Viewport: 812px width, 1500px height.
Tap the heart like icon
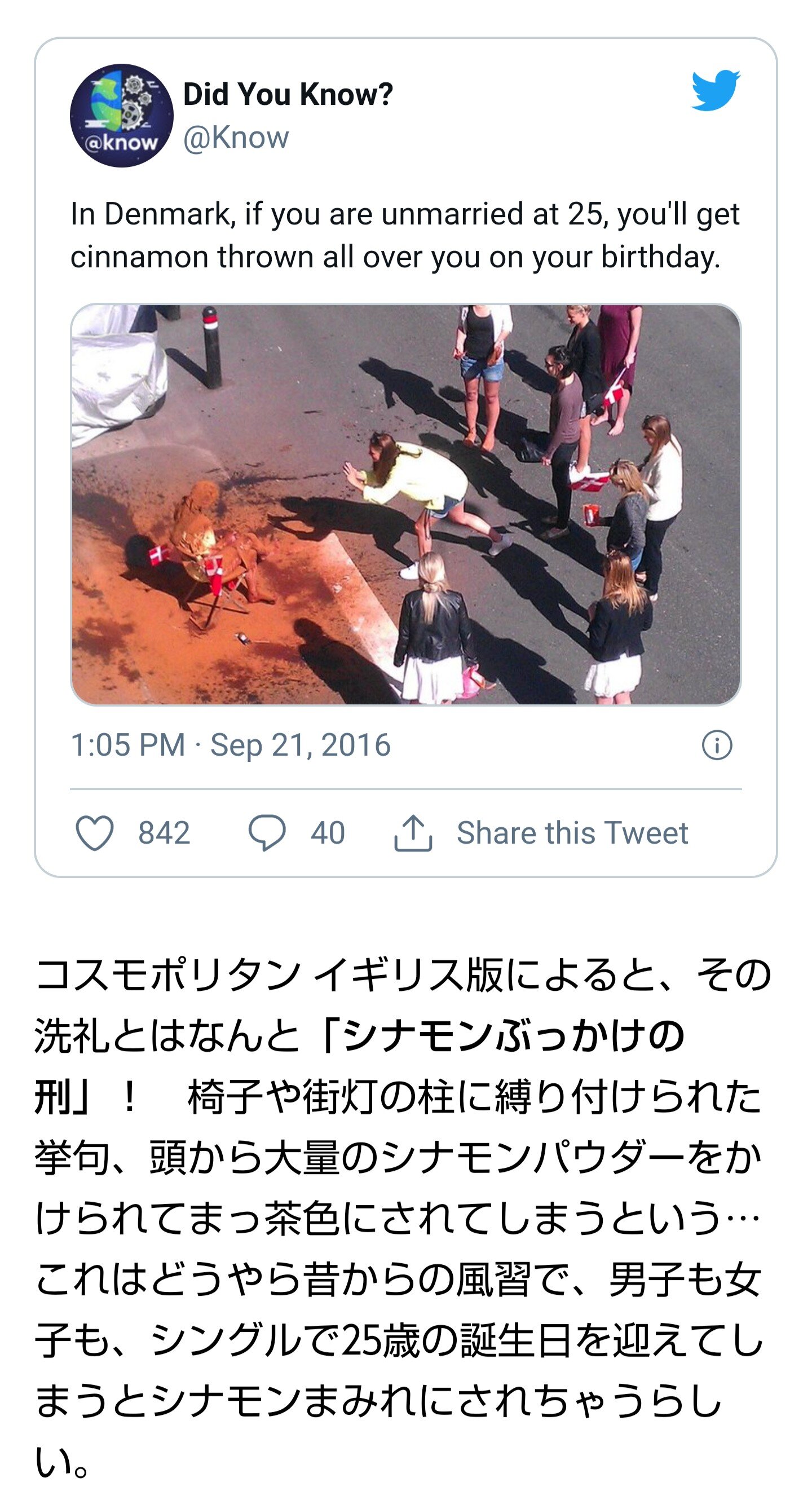95,833
